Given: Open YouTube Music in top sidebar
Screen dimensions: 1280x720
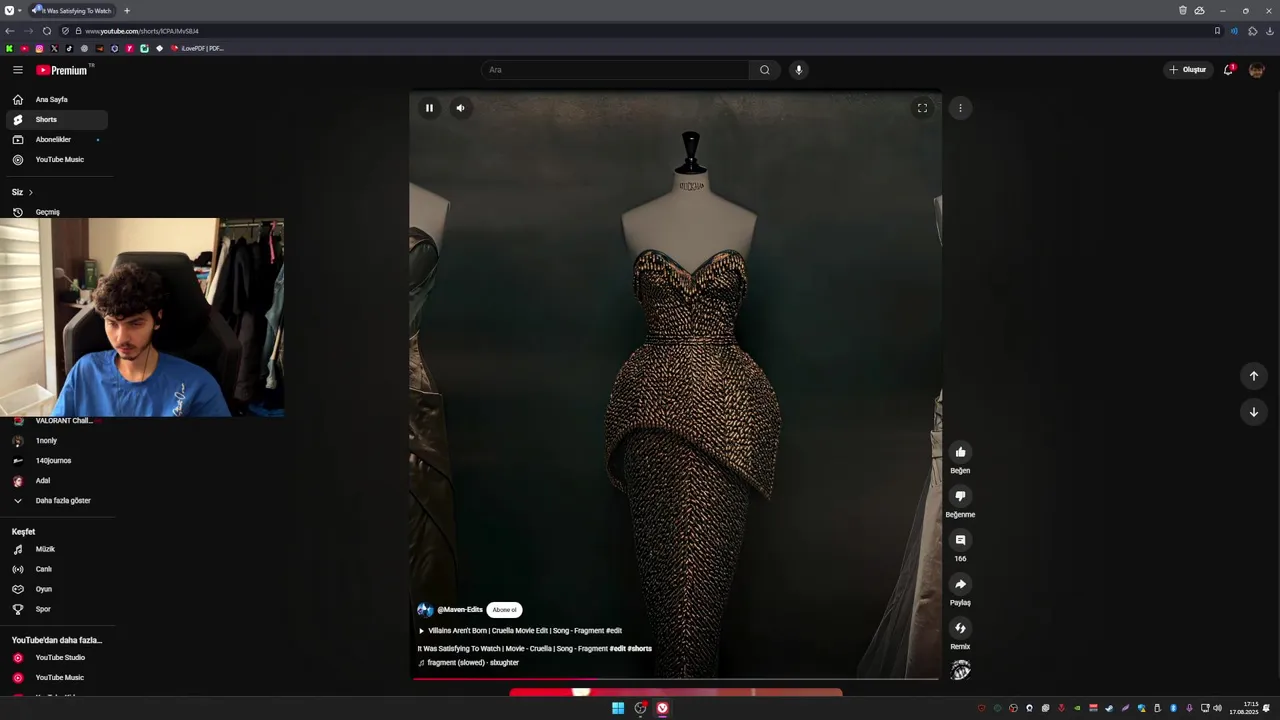Looking at the screenshot, I should click(57, 160).
